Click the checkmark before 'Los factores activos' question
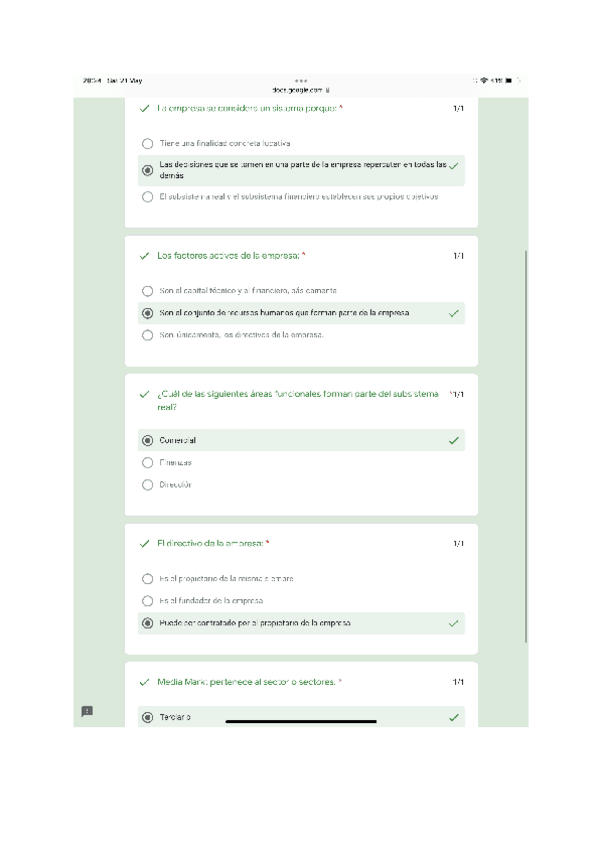 click(x=146, y=256)
